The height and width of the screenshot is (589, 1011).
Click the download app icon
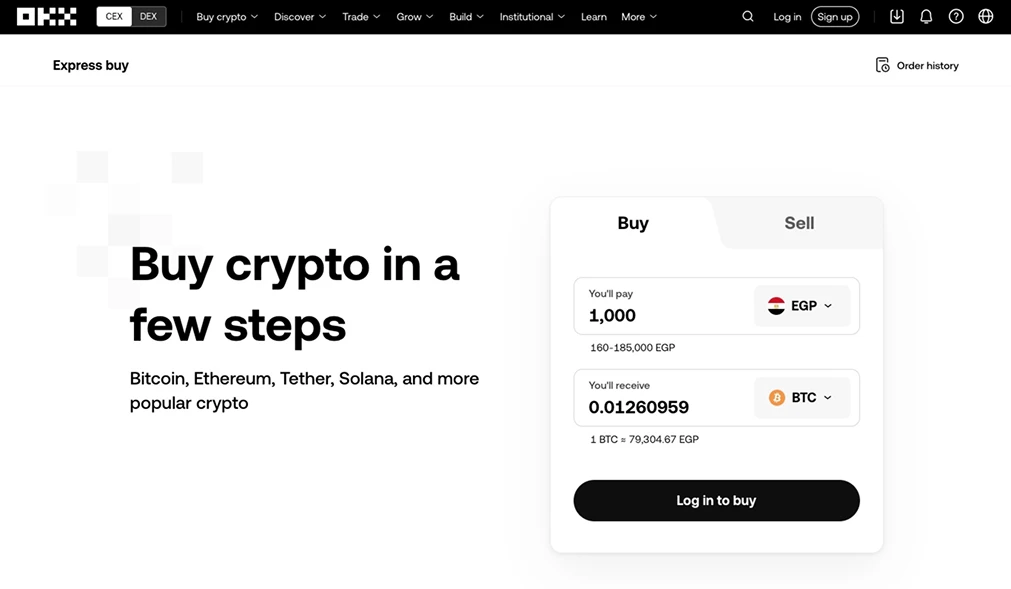[x=897, y=17]
